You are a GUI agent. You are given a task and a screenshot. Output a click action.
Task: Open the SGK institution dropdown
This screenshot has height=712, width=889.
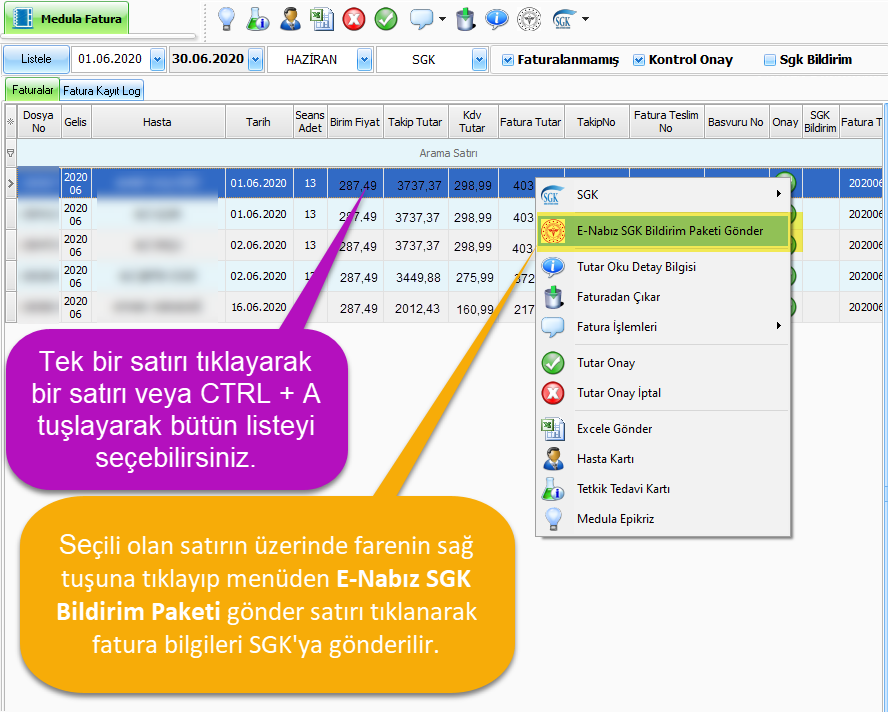480,59
